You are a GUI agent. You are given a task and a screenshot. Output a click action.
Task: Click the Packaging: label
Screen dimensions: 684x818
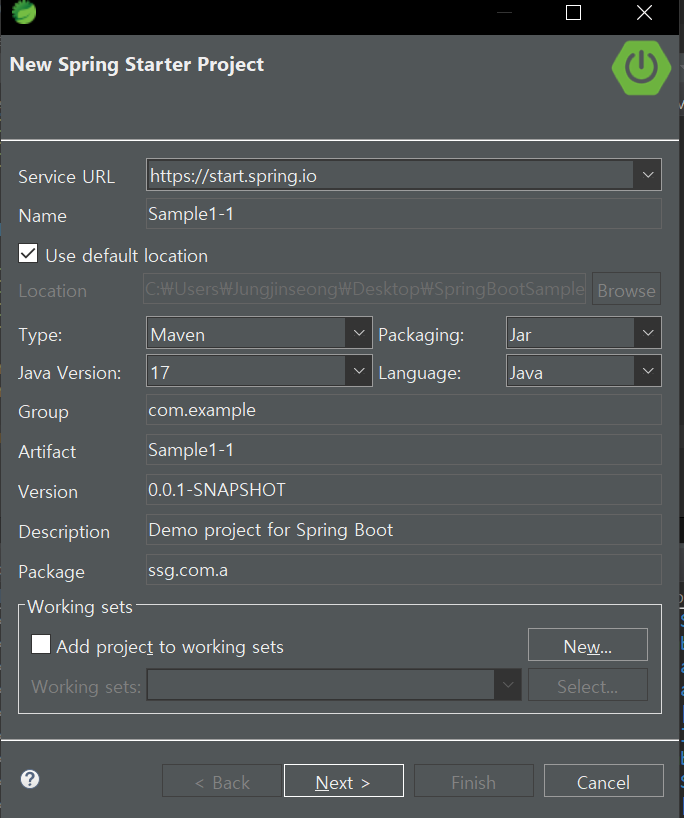click(421, 335)
